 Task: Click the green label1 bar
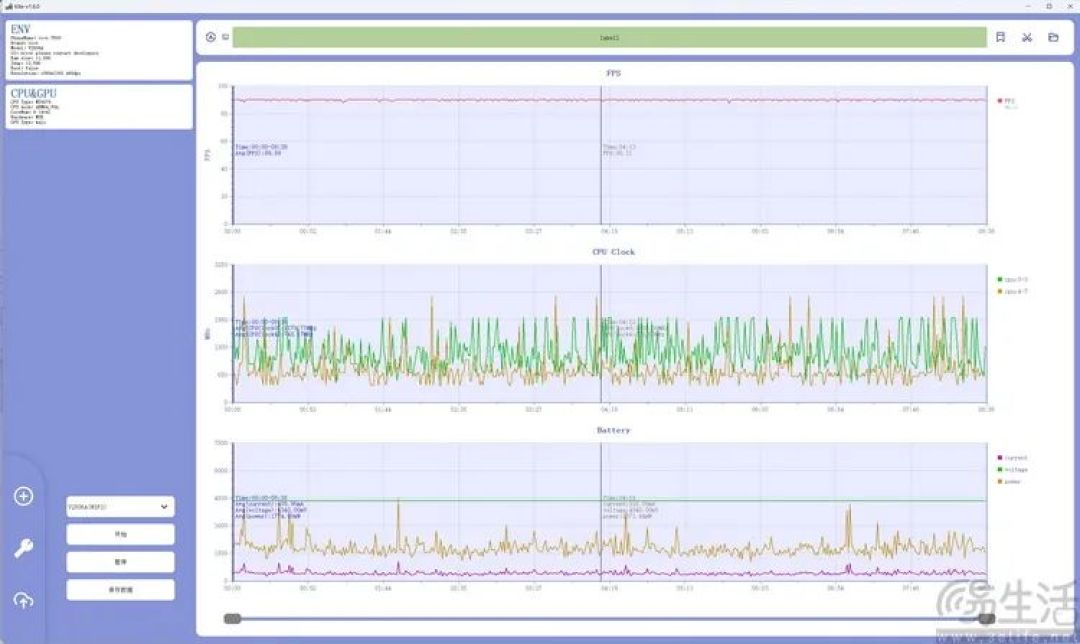click(610, 37)
